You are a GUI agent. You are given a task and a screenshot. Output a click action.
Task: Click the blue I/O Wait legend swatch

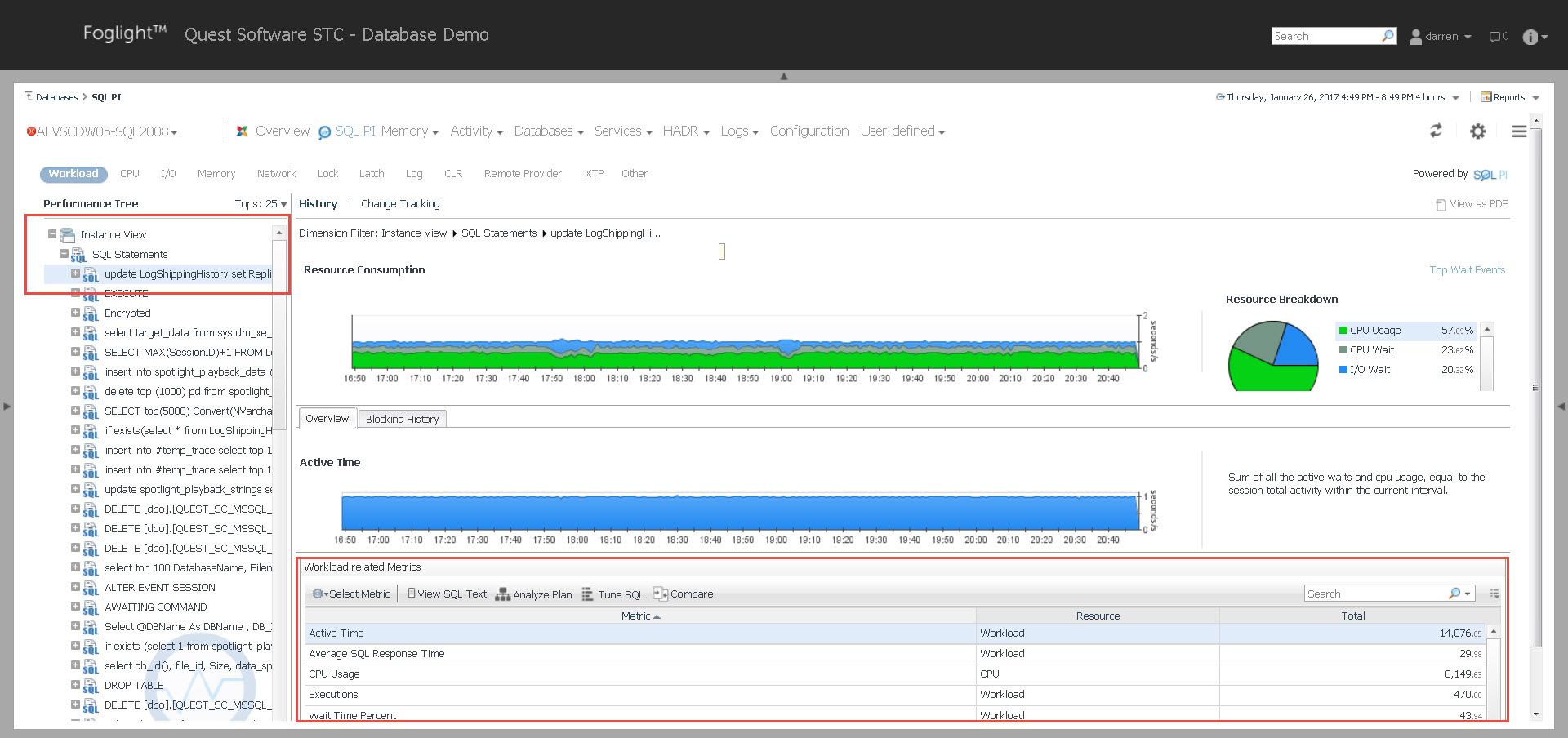[1343, 370]
